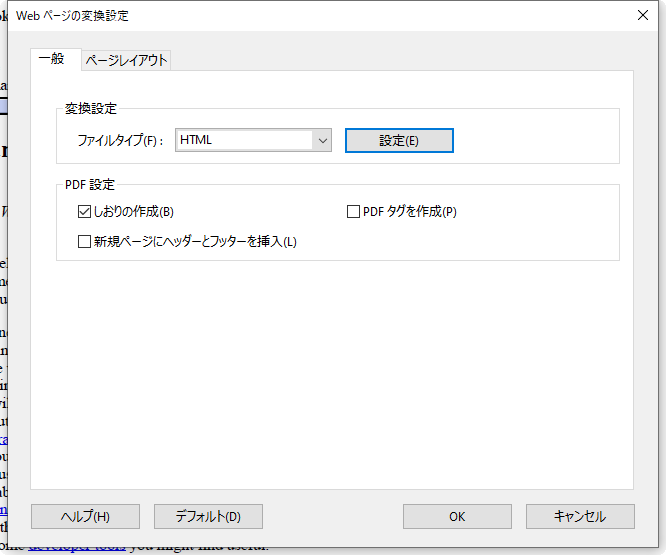Open help with the ヘルプ(H) button
The image size is (666, 555).
pyautogui.click(x=85, y=517)
